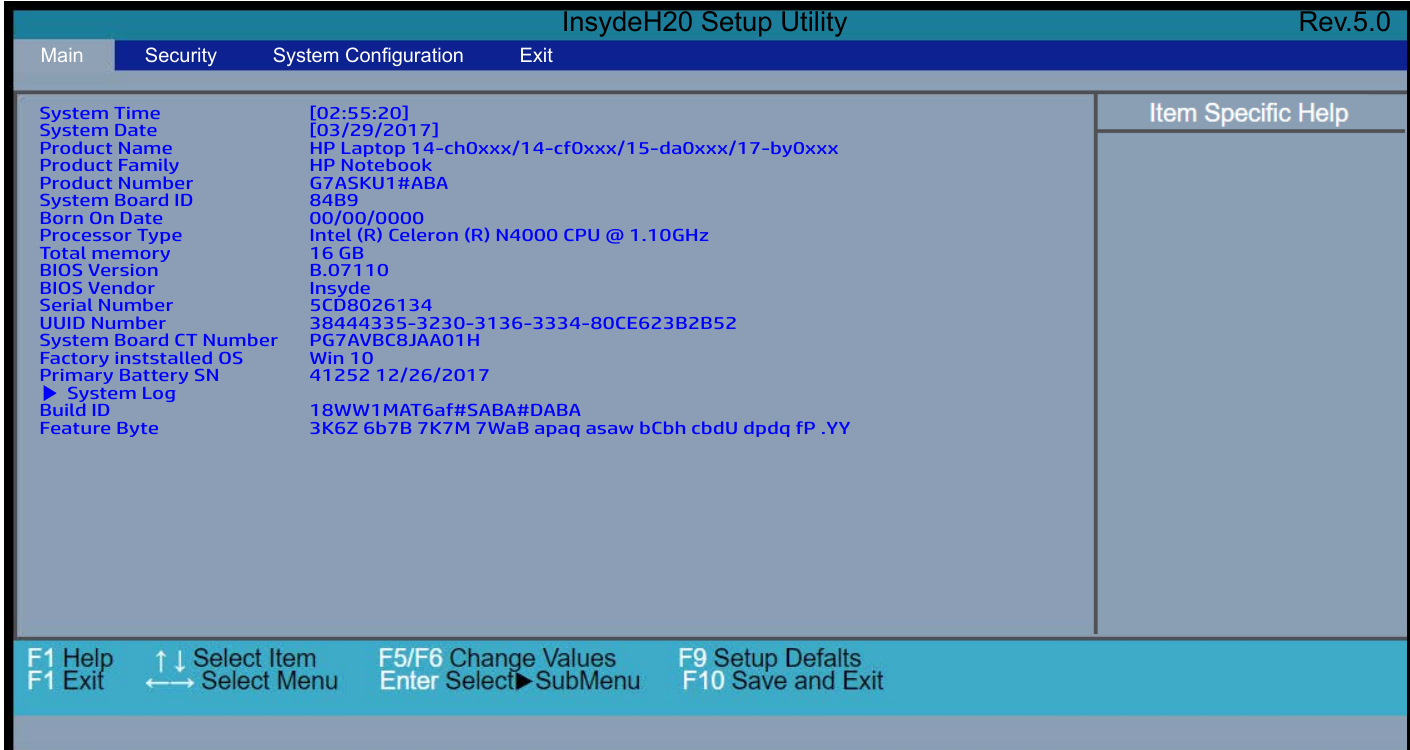
Task: Click the Serial Number value 5CD8026134
Action: click(371, 305)
